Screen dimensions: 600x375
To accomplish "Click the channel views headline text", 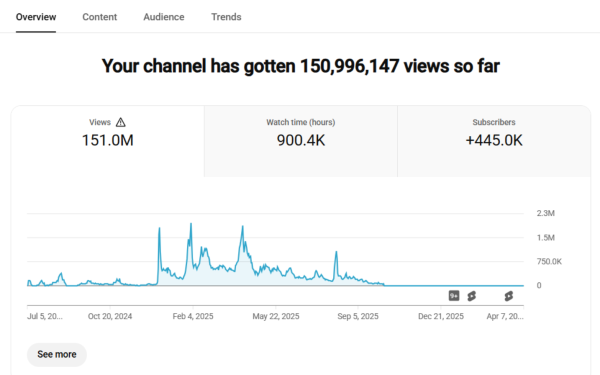I will [301, 66].
